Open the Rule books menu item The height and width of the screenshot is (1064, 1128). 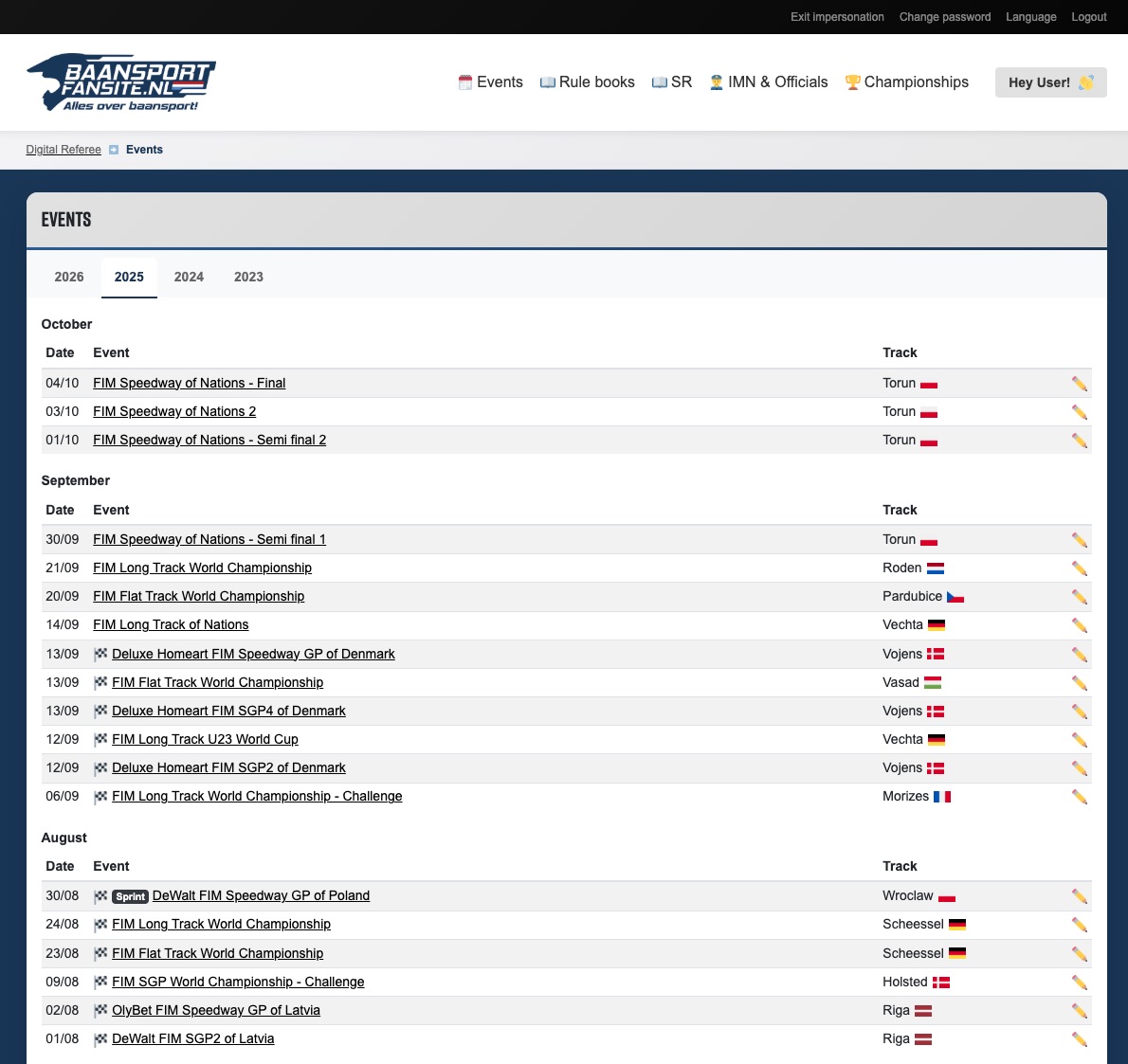587,82
